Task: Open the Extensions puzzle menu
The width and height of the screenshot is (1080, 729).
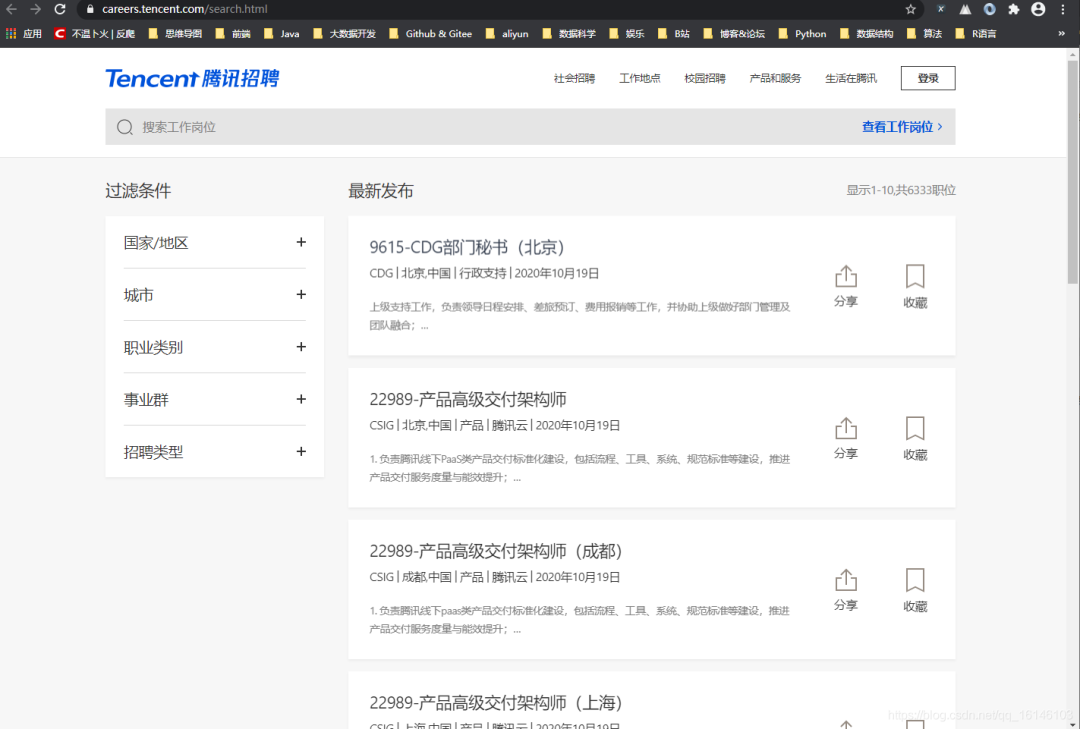Action: 1013,9
